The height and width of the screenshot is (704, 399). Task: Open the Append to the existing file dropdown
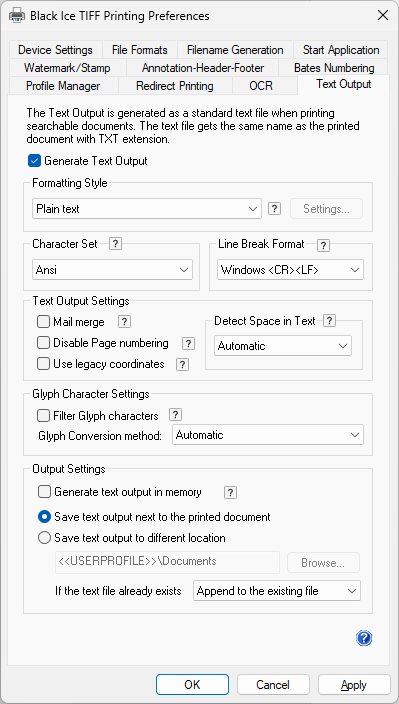(x=277, y=591)
